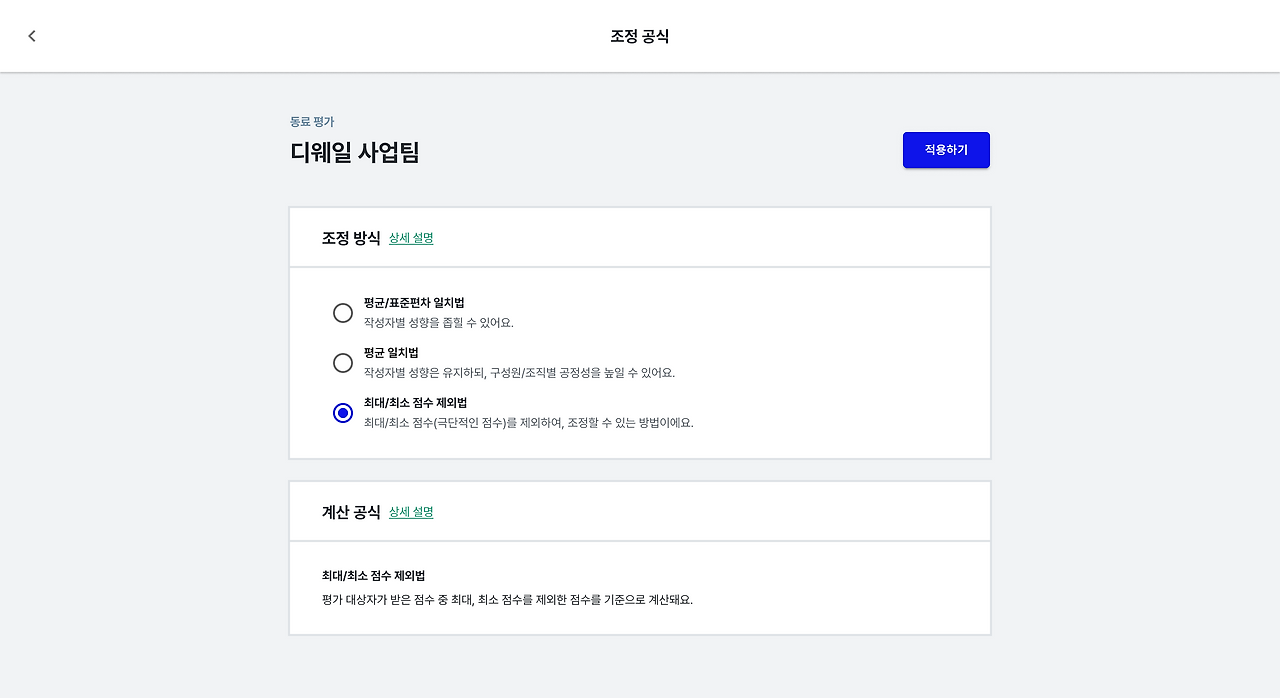
Task: Click the 디웨일 사업팀 heading
Action: click(x=355, y=153)
